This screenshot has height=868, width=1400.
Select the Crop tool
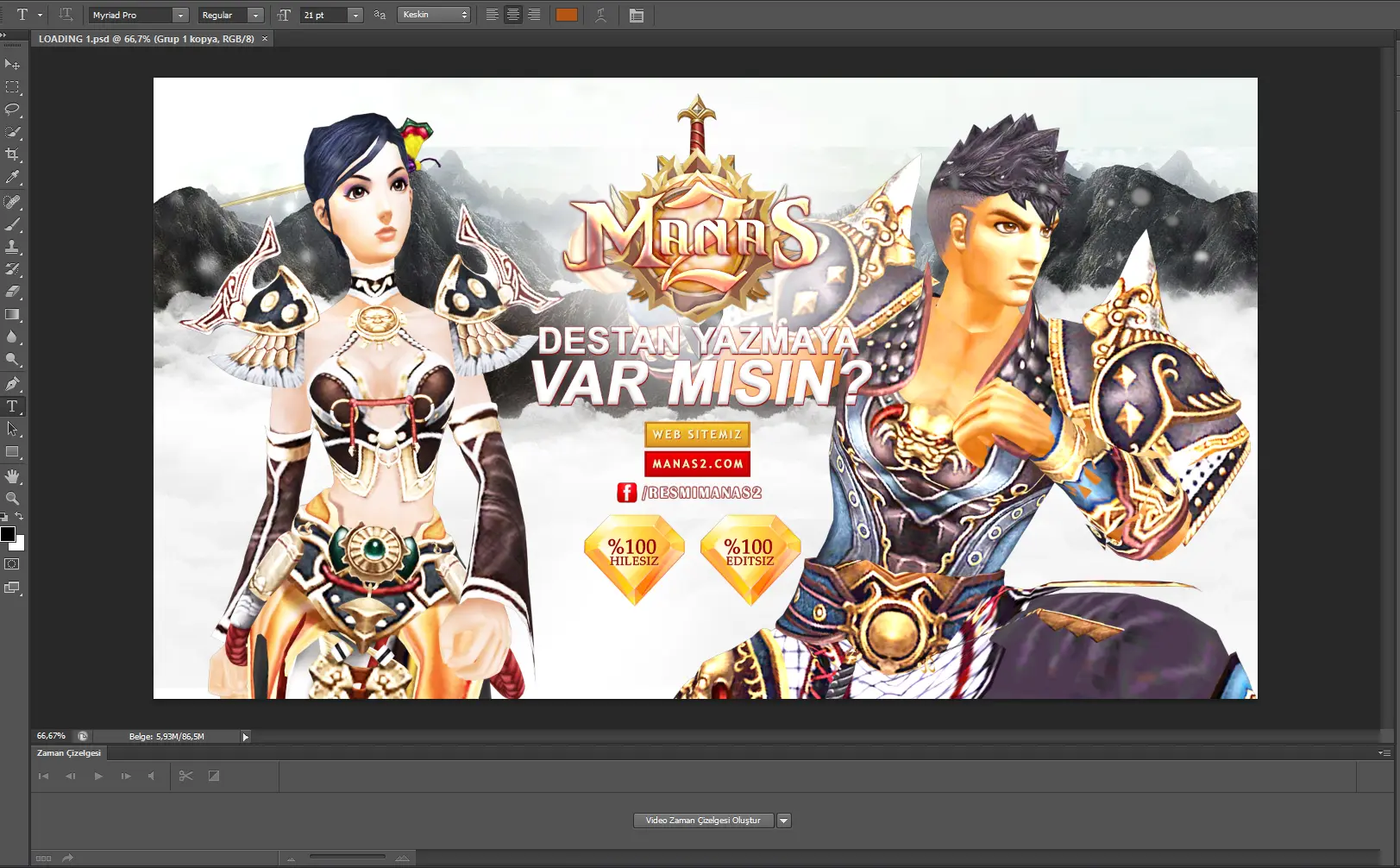pyautogui.click(x=12, y=154)
